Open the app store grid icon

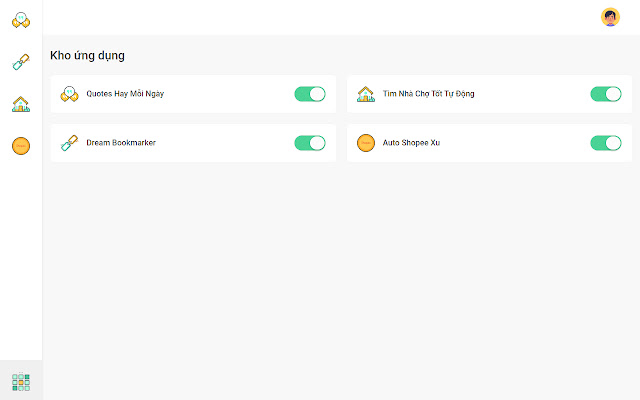[x=21, y=381]
